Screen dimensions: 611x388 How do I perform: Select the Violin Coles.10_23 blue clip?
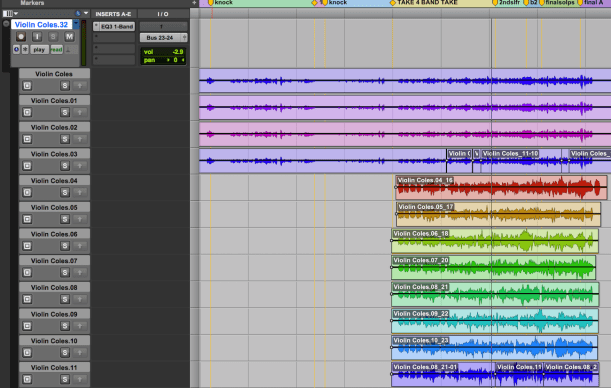tap(494, 347)
